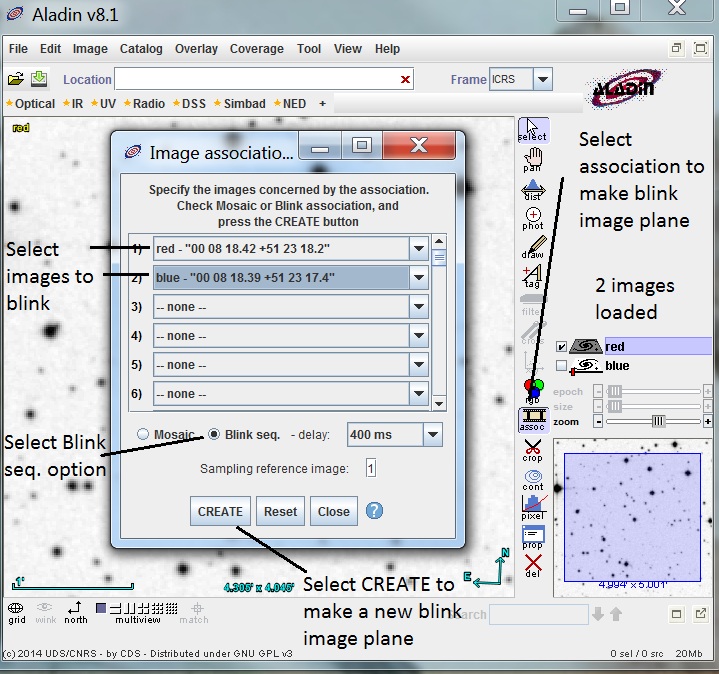
Task: Open the Coverage menu
Action: click(x=257, y=49)
